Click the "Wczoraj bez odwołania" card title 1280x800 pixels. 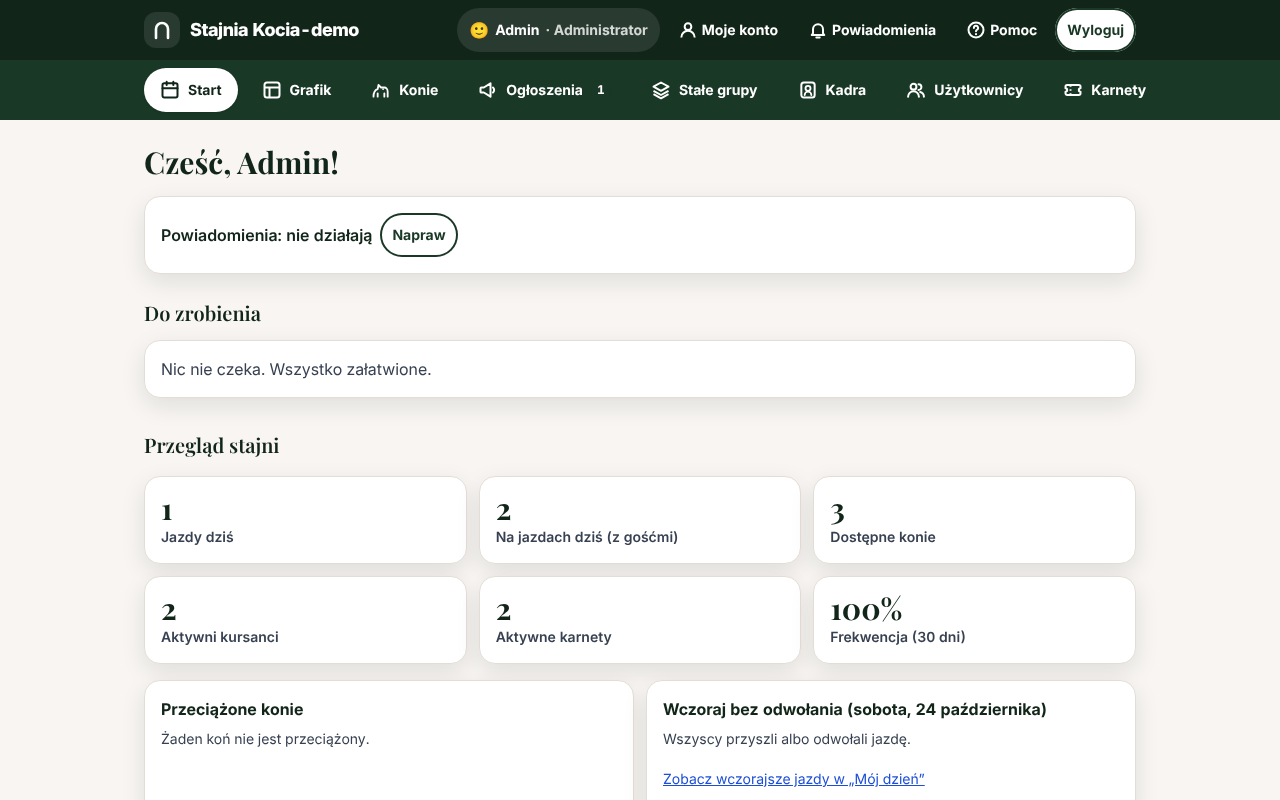[855, 709]
